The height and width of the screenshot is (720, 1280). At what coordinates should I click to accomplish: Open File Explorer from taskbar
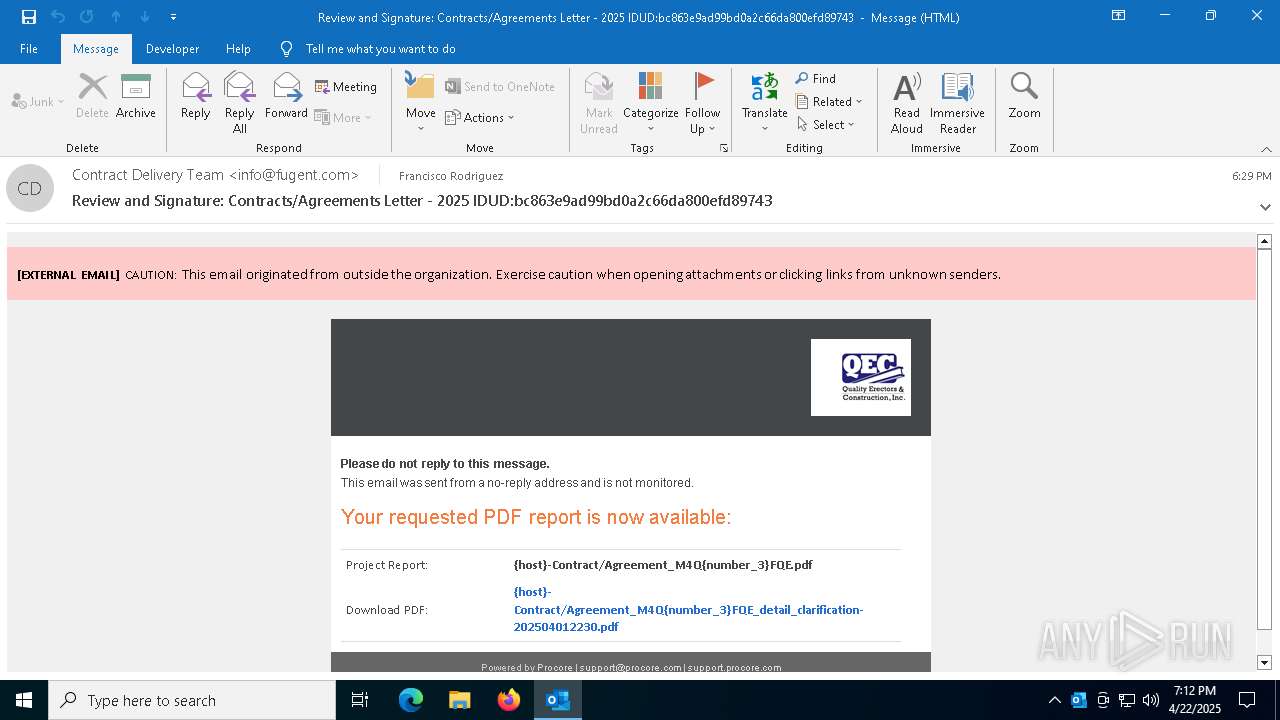pyautogui.click(x=459, y=700)
